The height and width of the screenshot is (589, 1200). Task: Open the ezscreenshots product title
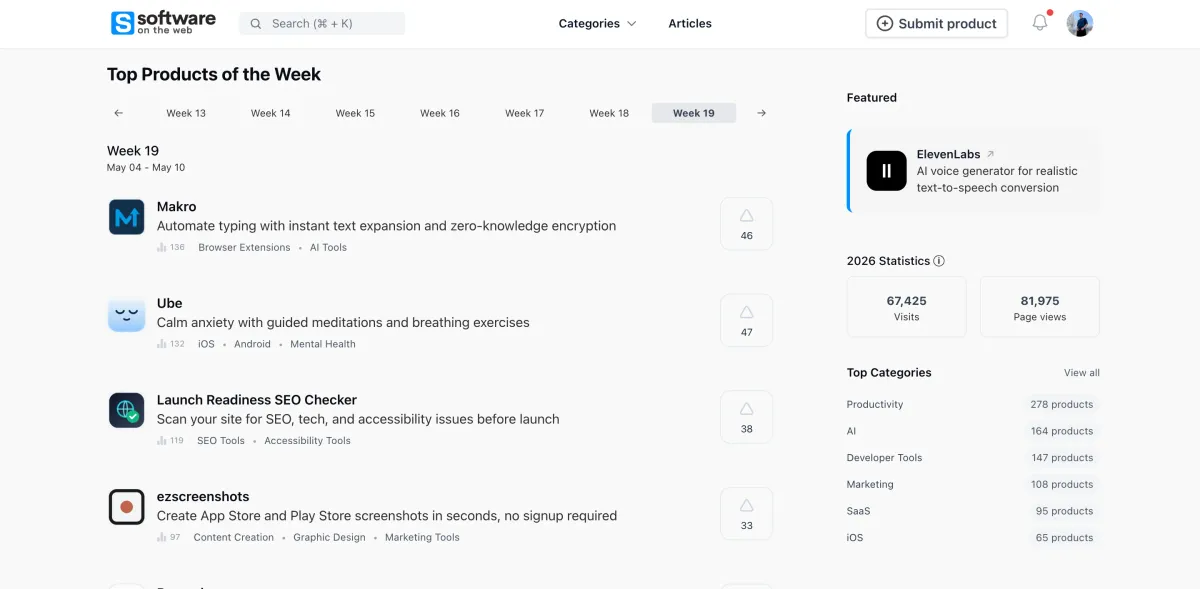[203, 496]
